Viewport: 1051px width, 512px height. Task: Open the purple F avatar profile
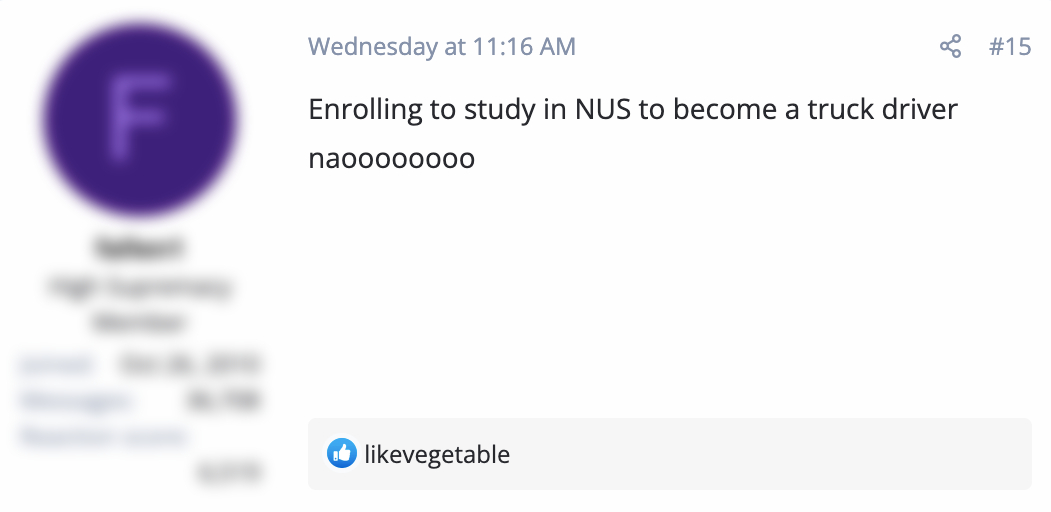[x=140, y=118]
